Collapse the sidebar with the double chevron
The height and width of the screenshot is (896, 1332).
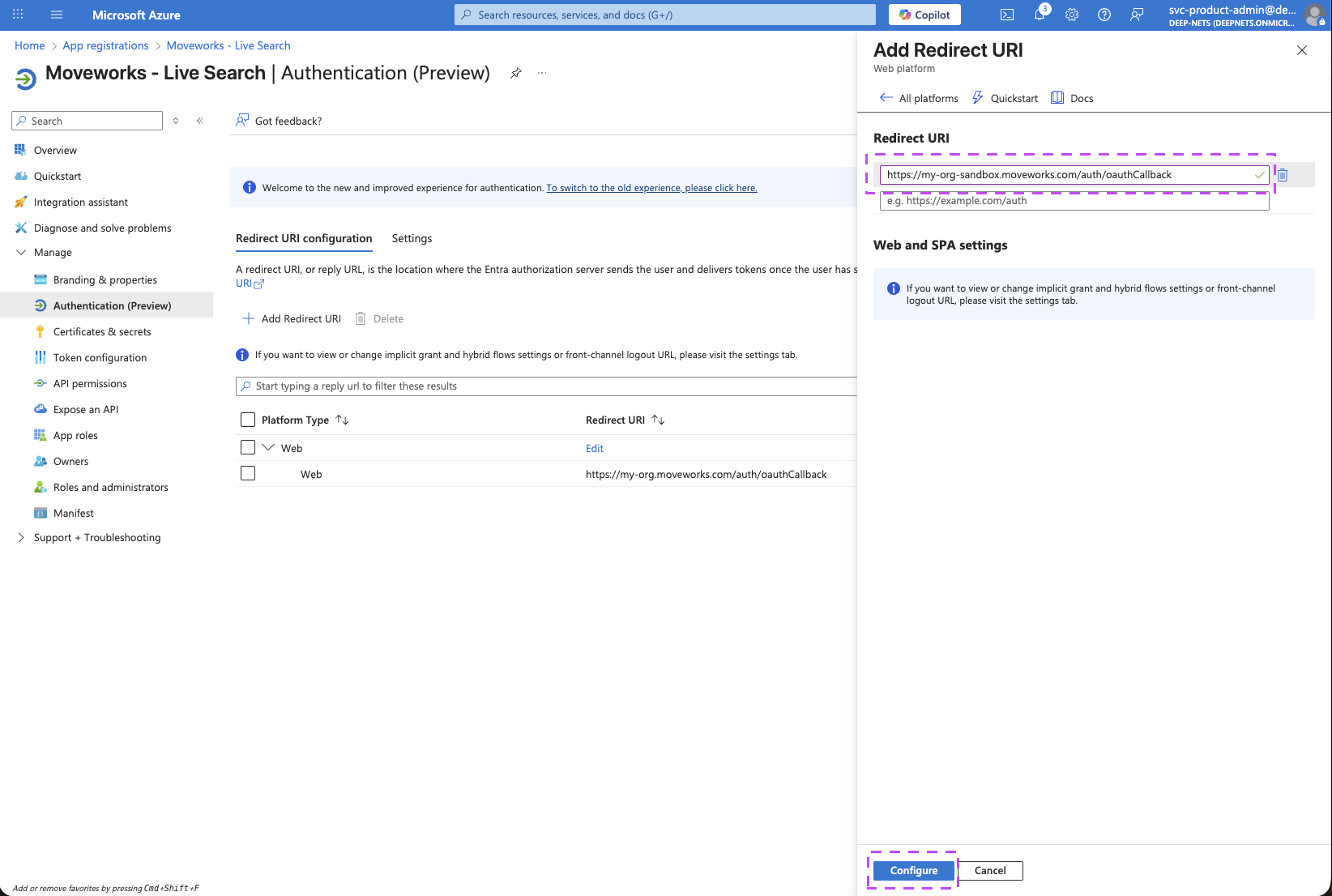click(x=199, y=121)
